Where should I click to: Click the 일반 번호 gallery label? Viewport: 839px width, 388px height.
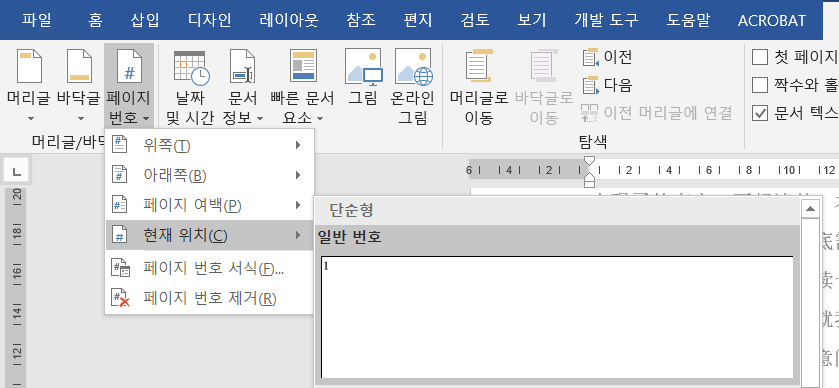tap(349, 236)
